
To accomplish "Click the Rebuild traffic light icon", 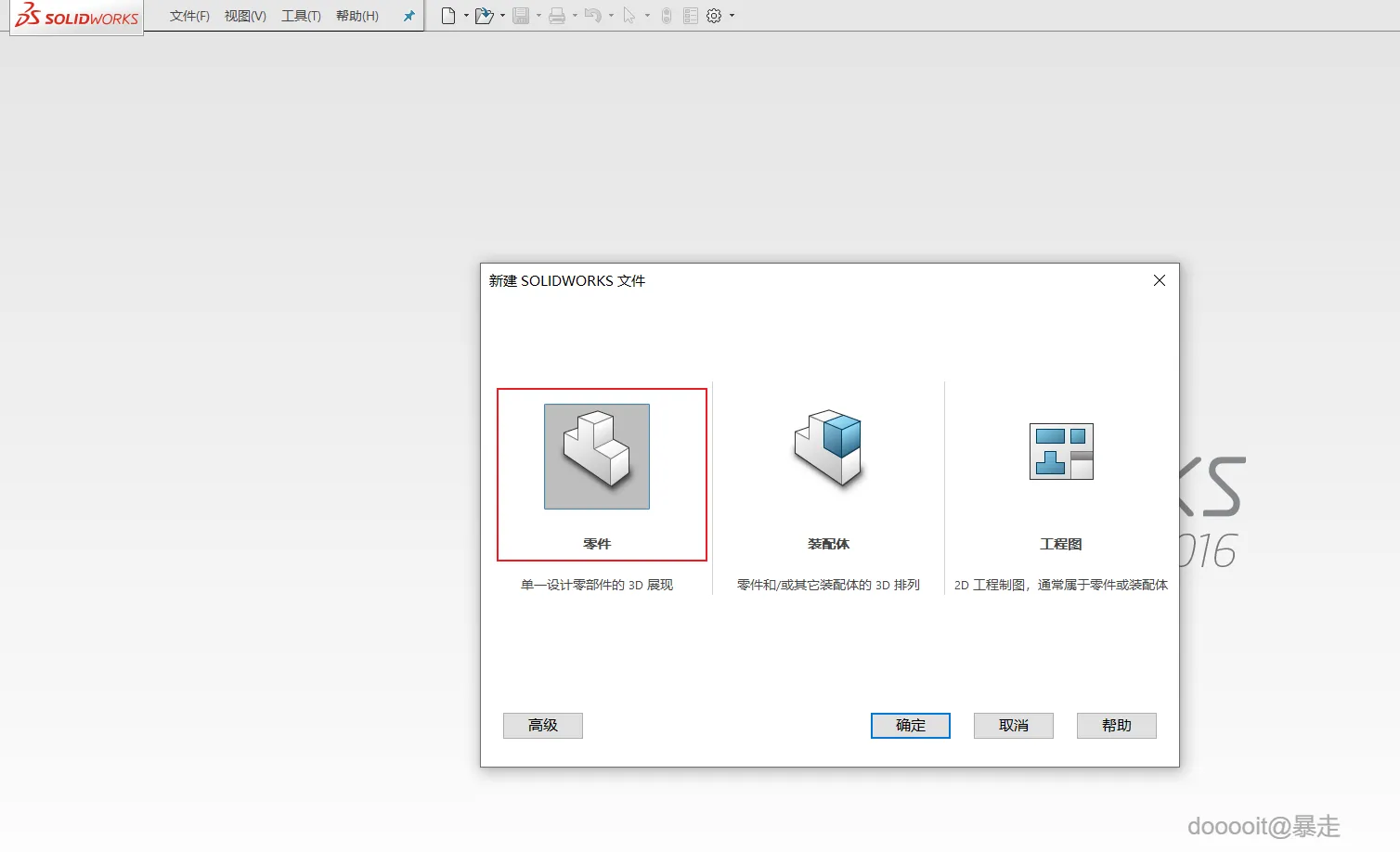I will 667,16.
